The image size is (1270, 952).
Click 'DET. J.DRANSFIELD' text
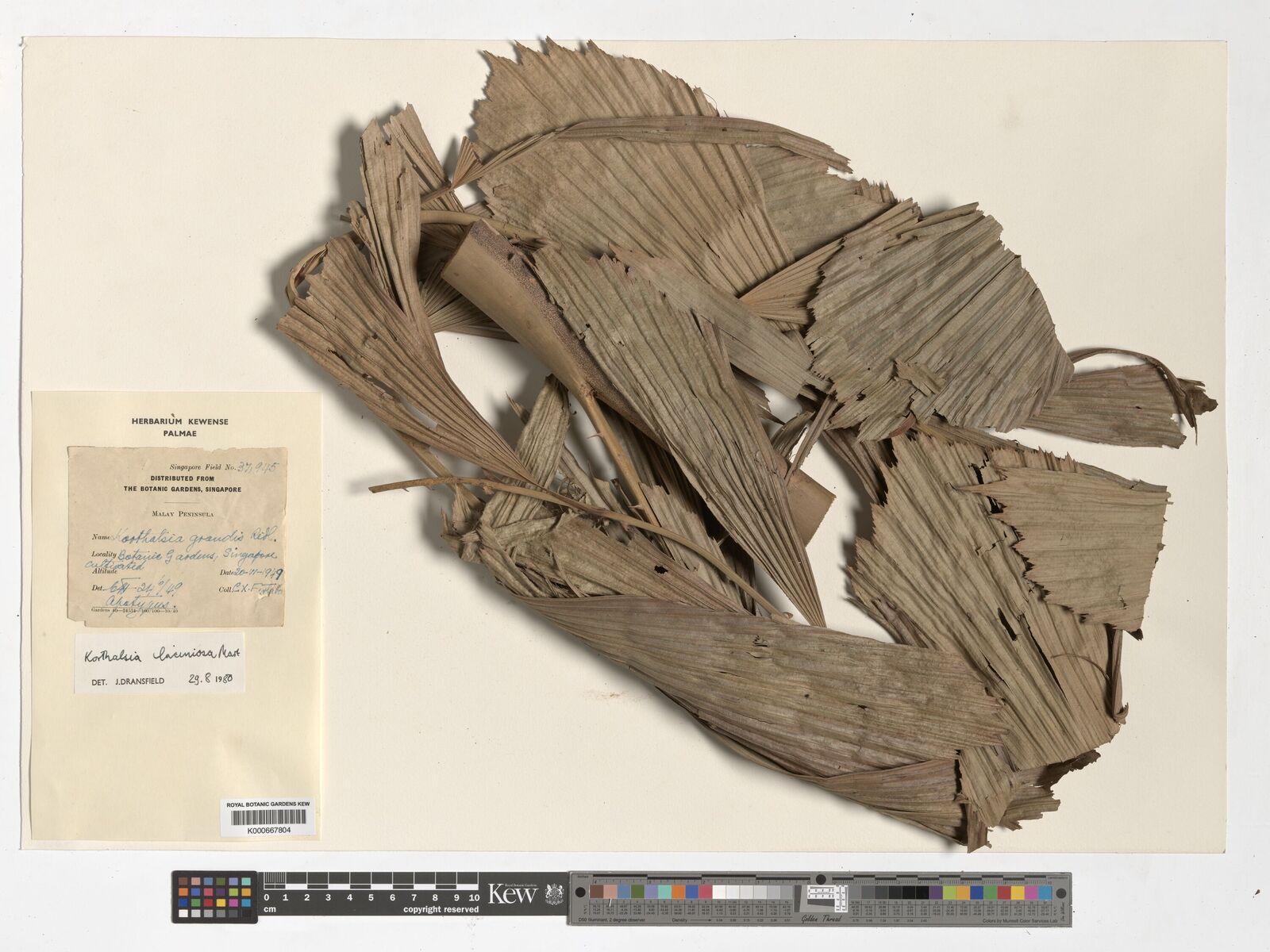click(x=127, y=681)
